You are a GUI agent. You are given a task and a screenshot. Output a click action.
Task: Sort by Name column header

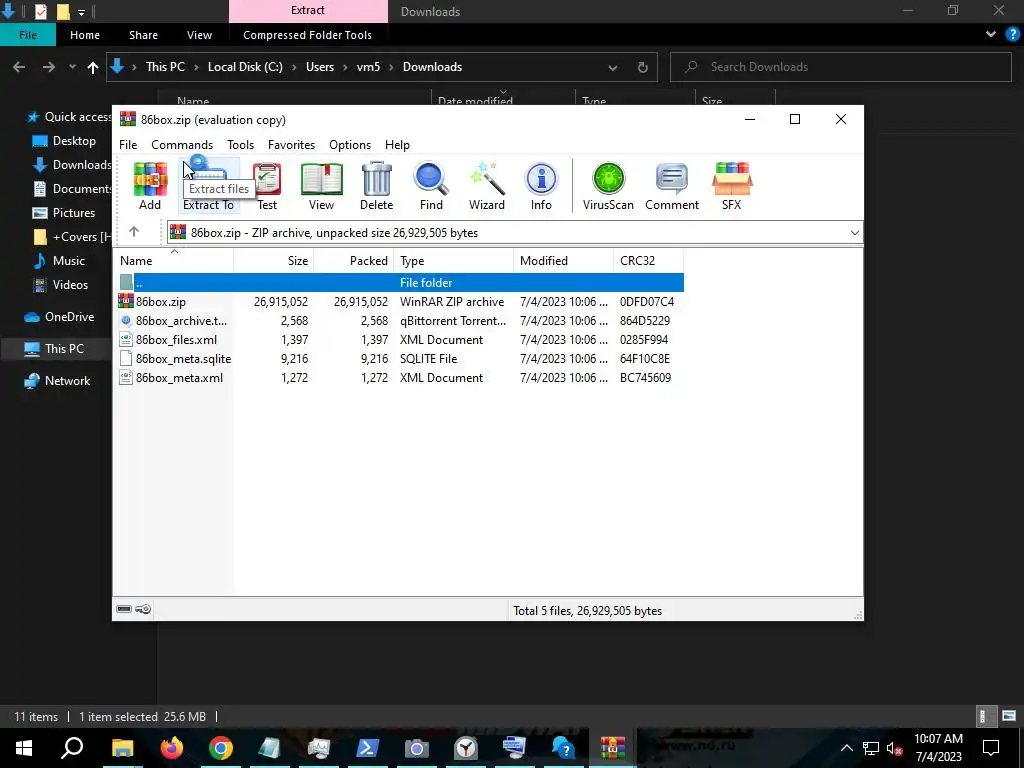tap(174, 260)
